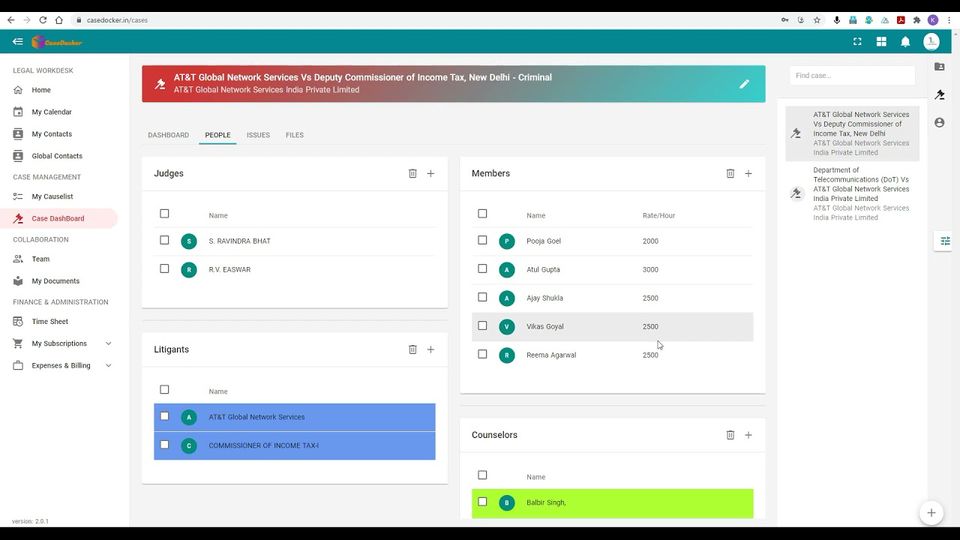The image size is (960, 540).
Task: Select all members using the header checkbox
Action: 482,213
